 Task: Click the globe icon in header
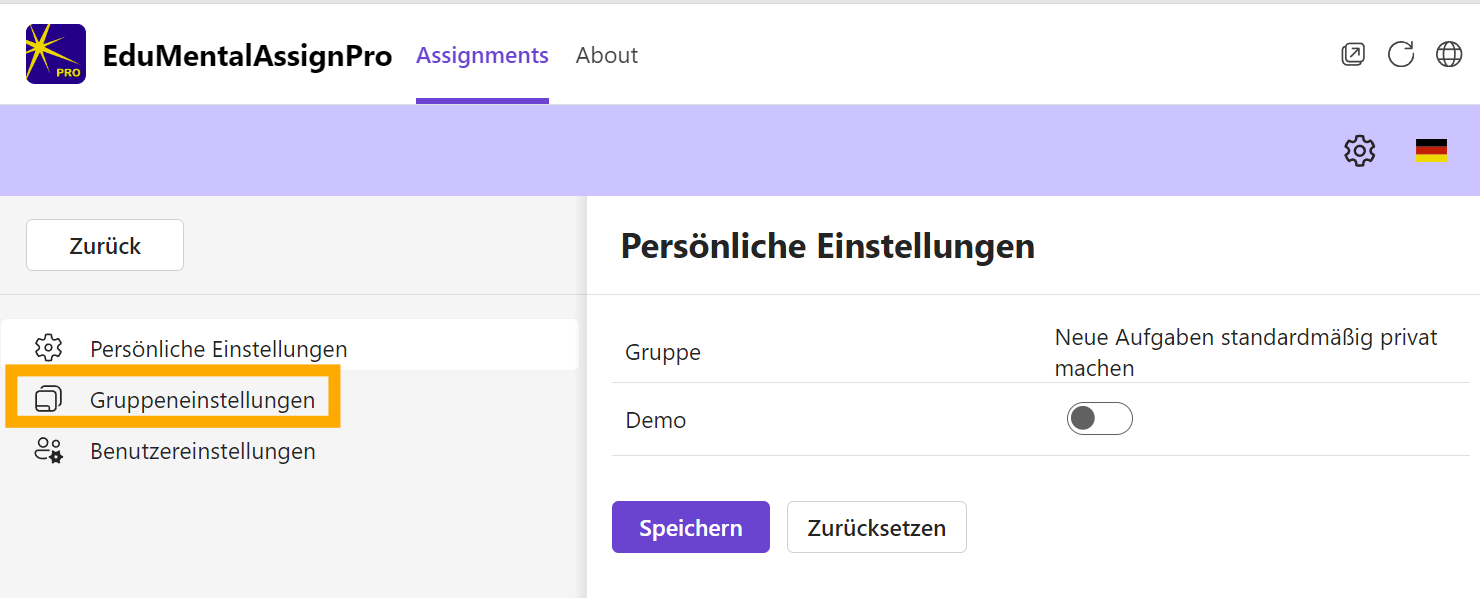point(1449,55)
